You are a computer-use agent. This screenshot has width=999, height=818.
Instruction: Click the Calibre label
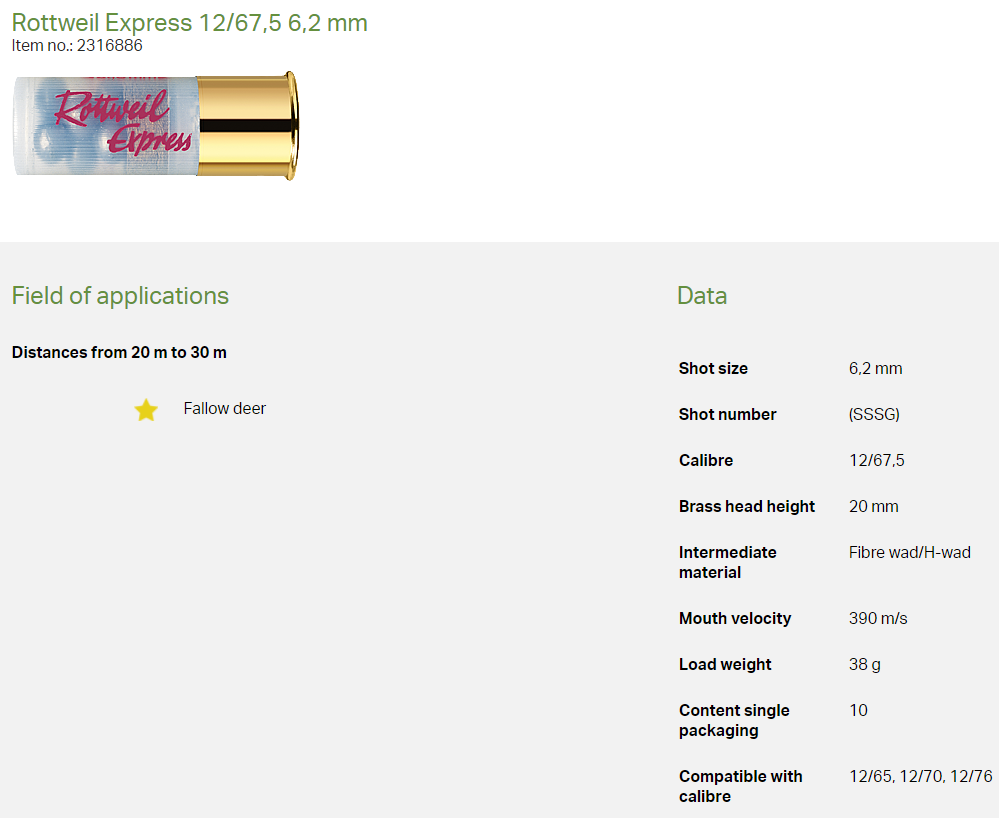click(706, 460)
